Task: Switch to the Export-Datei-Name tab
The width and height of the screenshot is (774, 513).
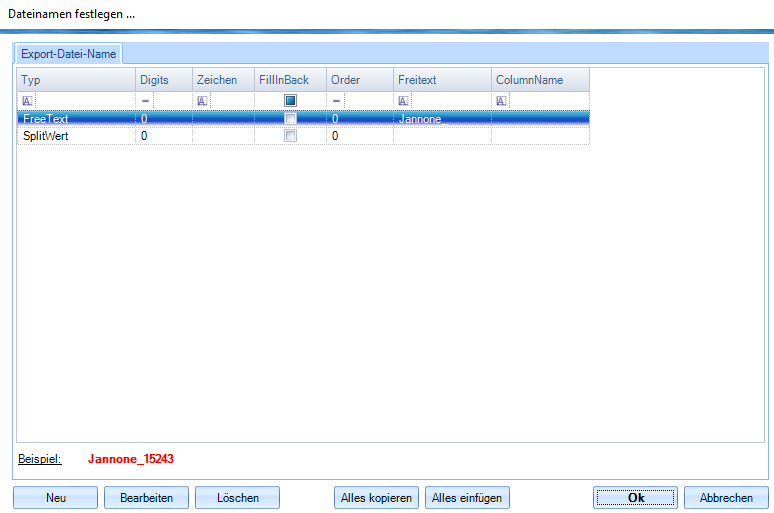Action: coord(68,54)
